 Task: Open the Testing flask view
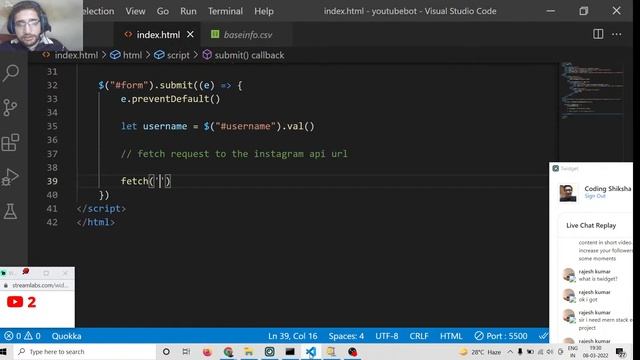pyautogui.click(x=10, y=211)
